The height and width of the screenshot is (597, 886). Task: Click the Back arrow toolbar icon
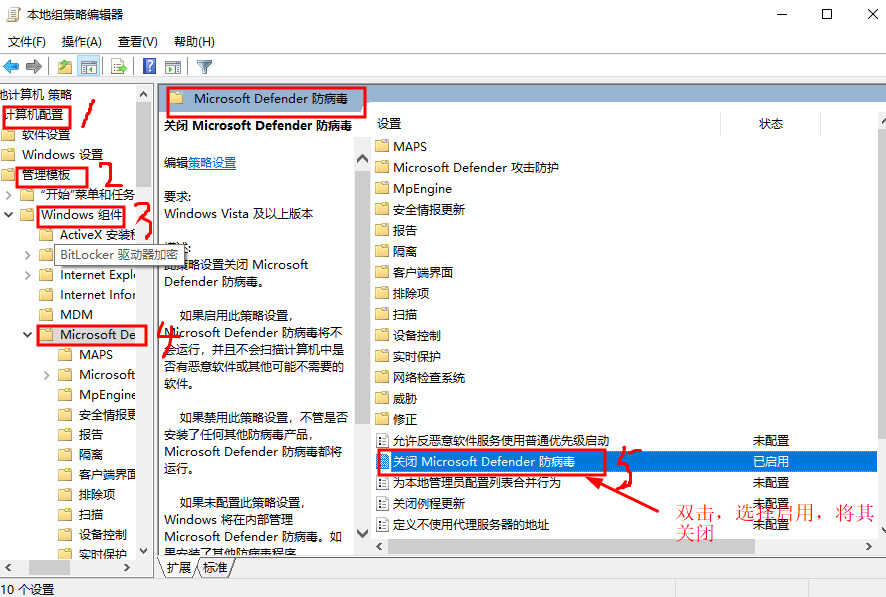click(11, 67)
